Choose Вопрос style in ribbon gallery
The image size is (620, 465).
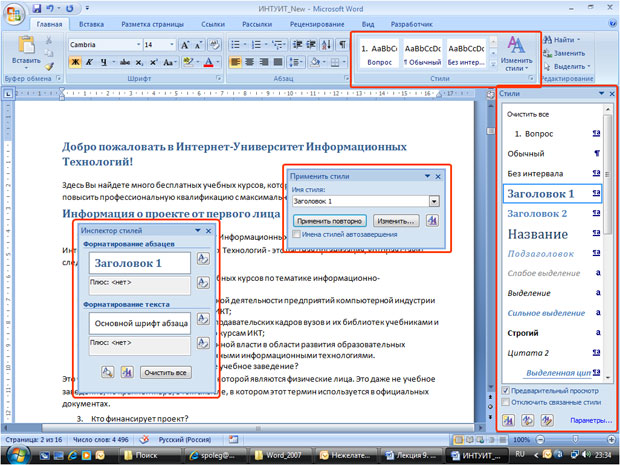click(x=379, y=54)
